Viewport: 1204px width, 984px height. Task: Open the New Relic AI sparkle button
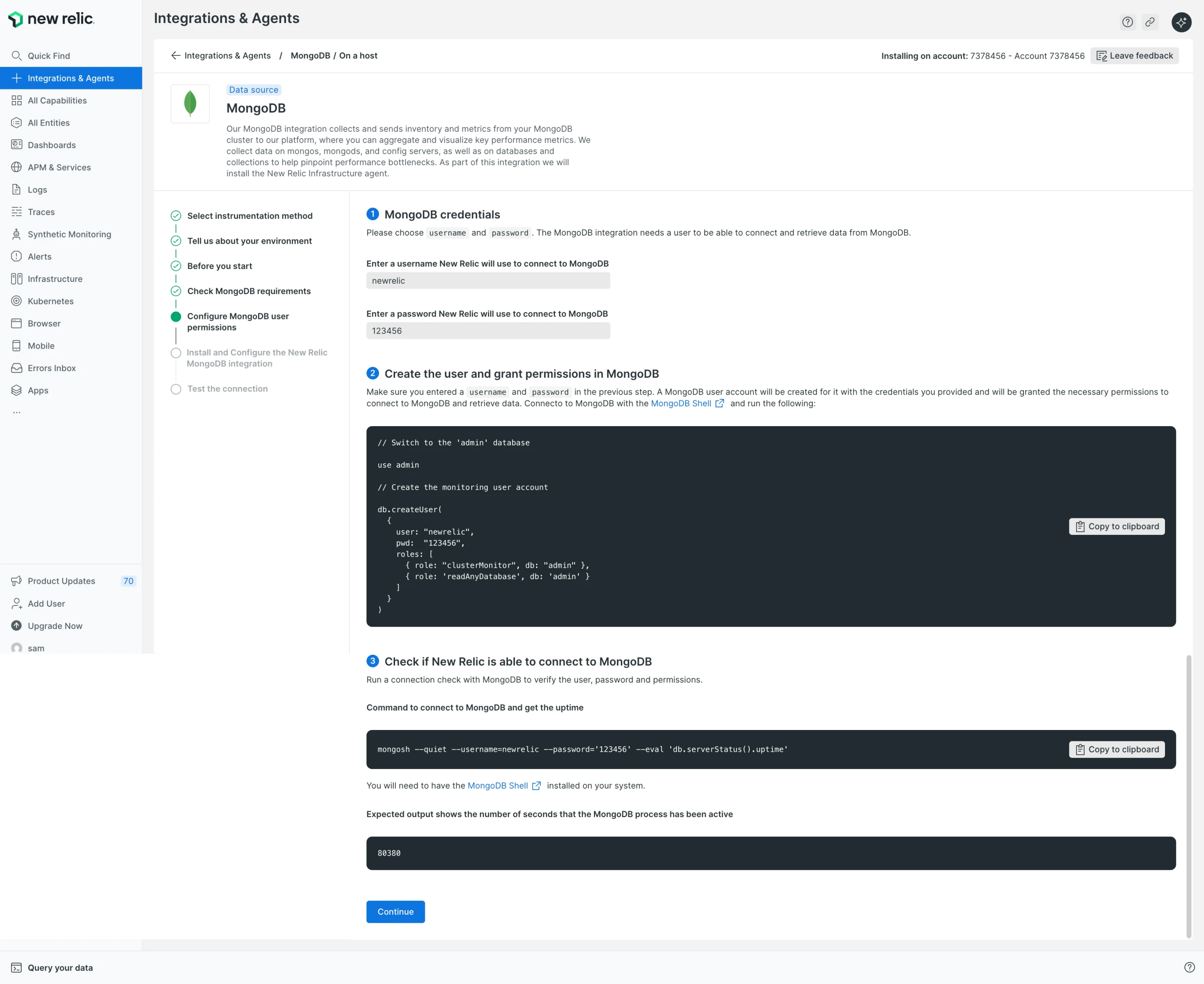1181,22
